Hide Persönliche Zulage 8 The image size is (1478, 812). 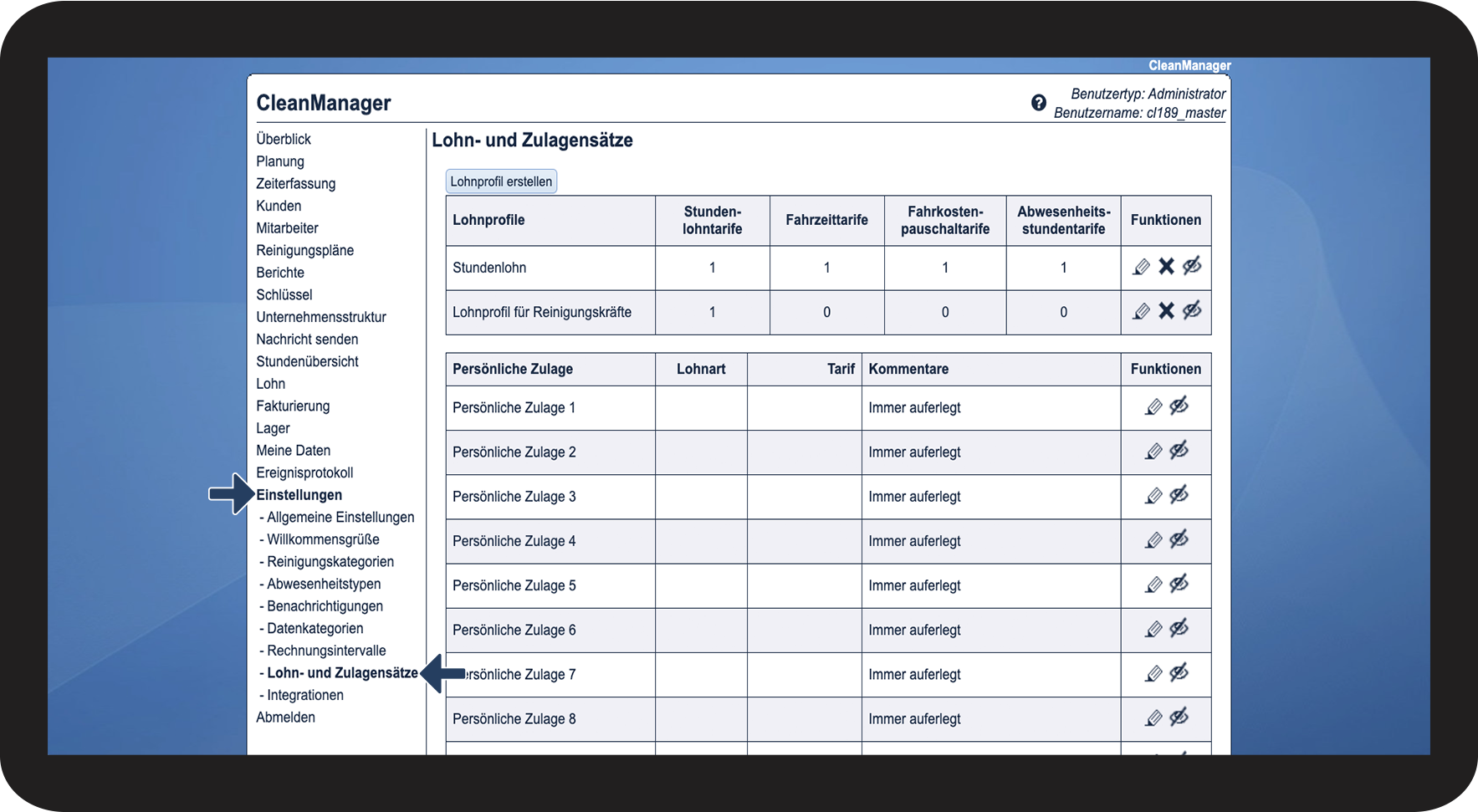[1179, 717]
